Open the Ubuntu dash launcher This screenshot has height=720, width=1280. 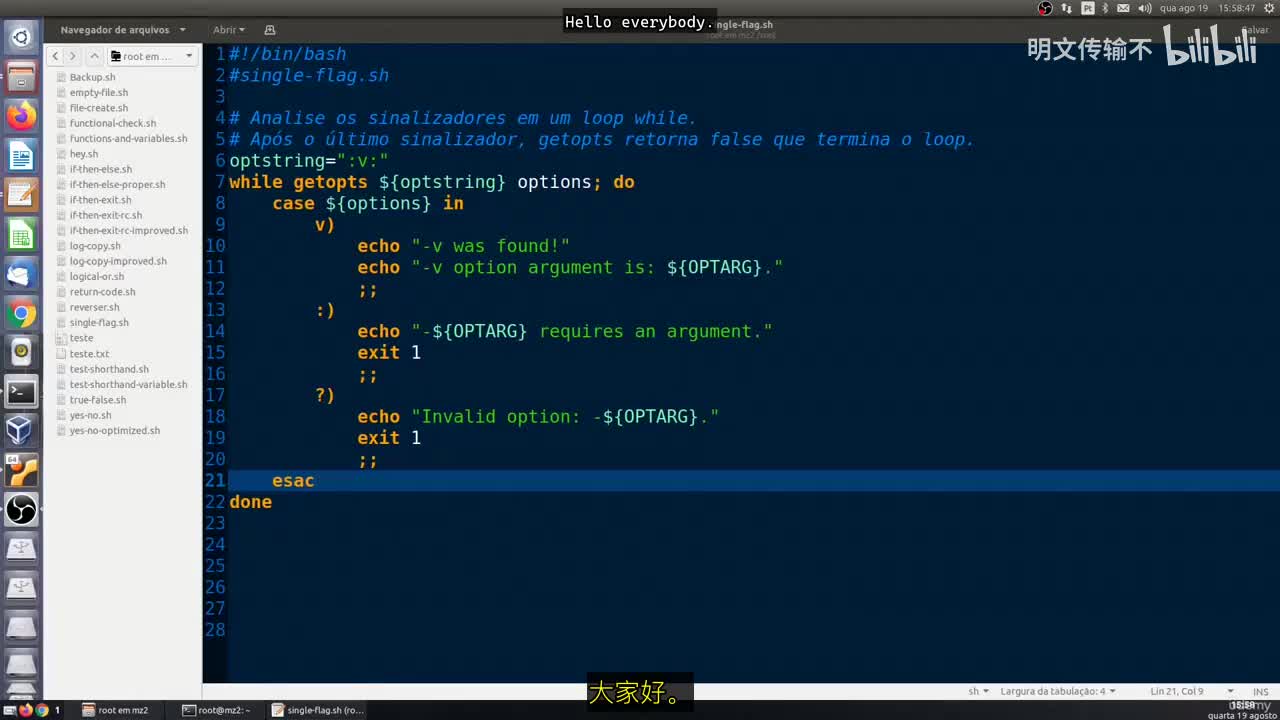(21, 38)
